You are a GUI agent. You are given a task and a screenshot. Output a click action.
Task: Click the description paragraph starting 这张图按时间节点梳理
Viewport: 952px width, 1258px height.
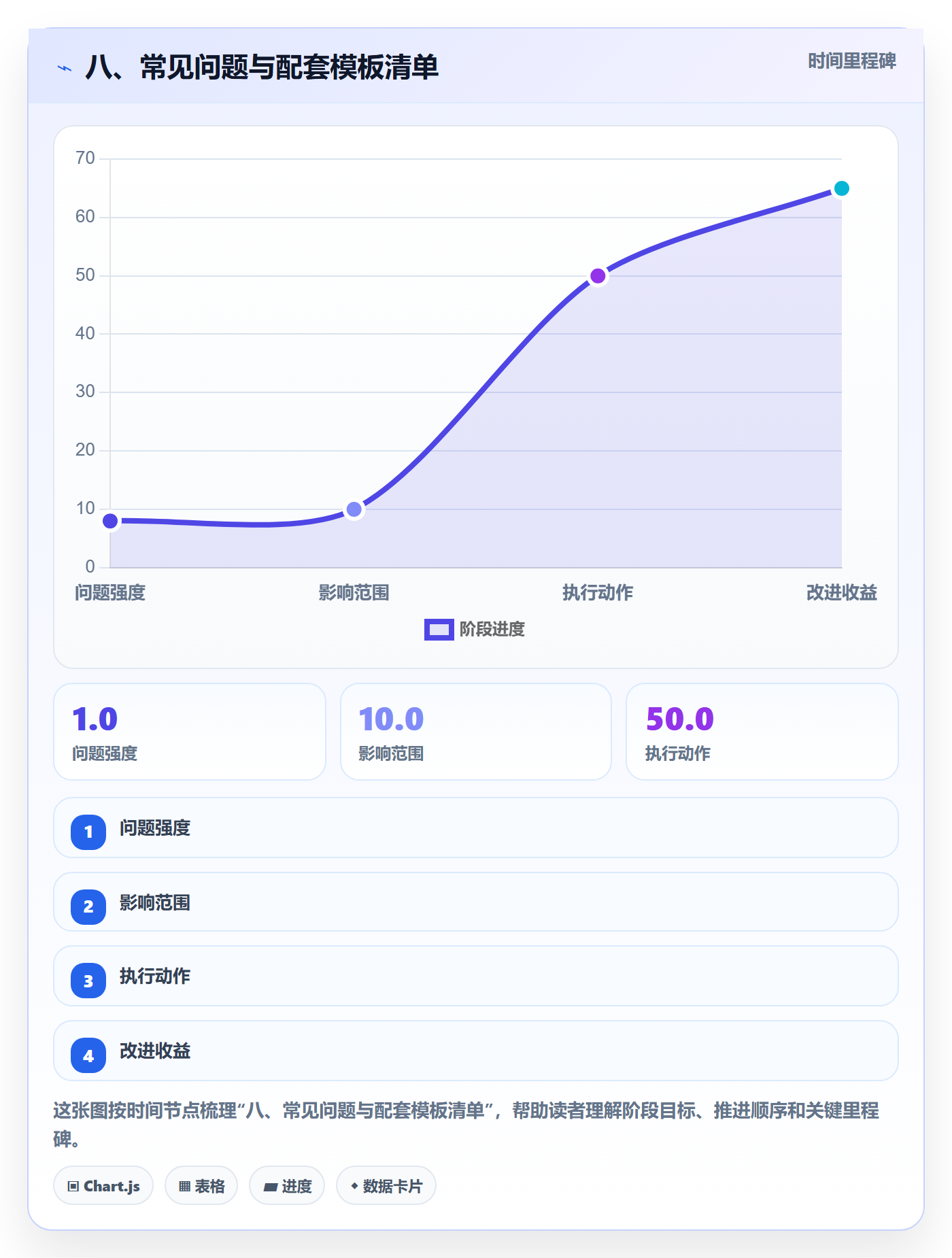(466, 1125)
